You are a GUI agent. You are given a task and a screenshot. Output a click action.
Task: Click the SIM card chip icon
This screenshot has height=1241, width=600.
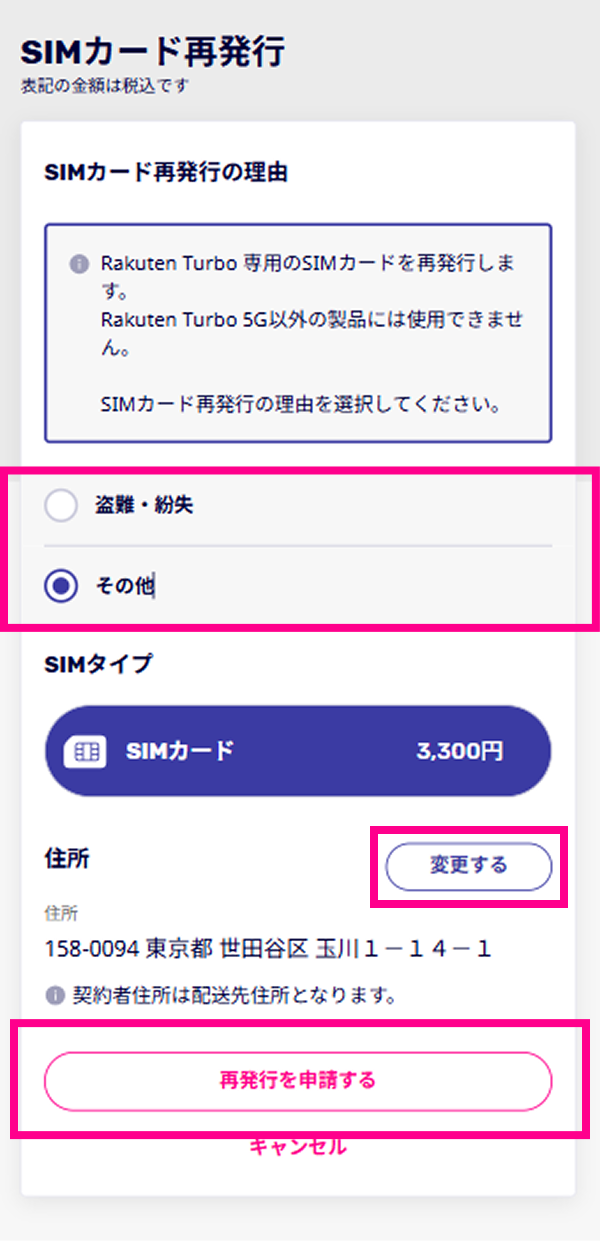(85, 752)
